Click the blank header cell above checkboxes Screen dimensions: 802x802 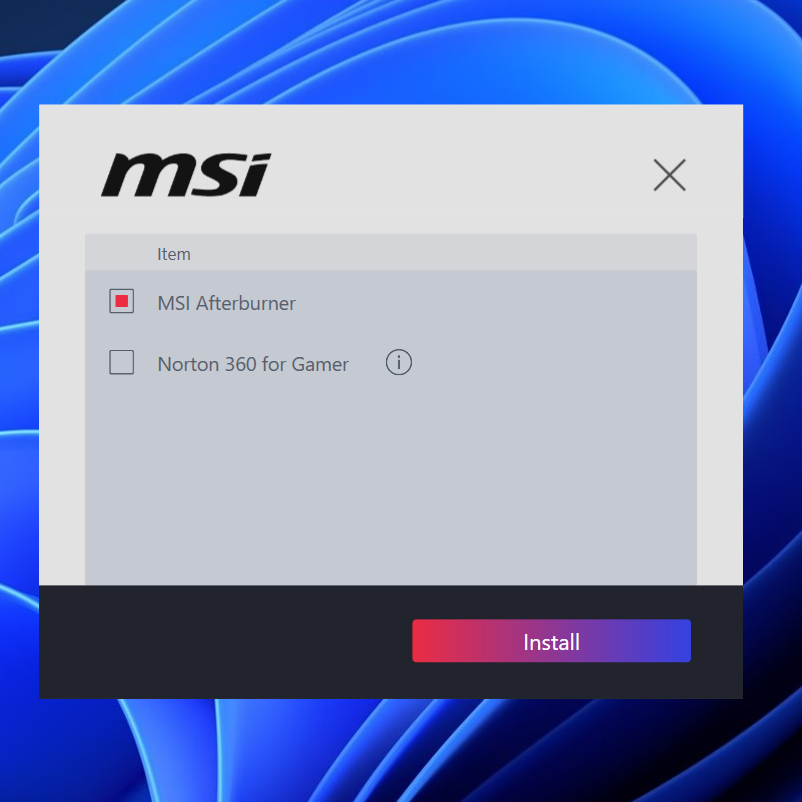tap(121, 254)
